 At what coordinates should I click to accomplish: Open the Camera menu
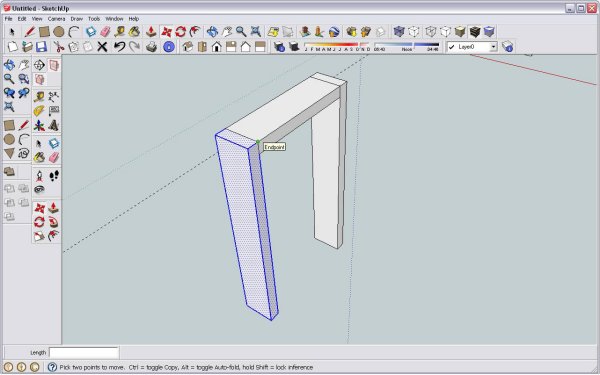pos(56,19)
